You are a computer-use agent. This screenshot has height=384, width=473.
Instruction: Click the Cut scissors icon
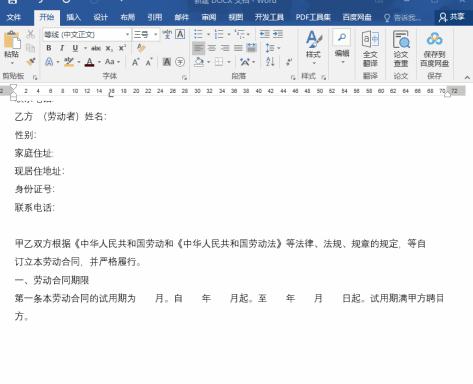[x=30, y=34]
